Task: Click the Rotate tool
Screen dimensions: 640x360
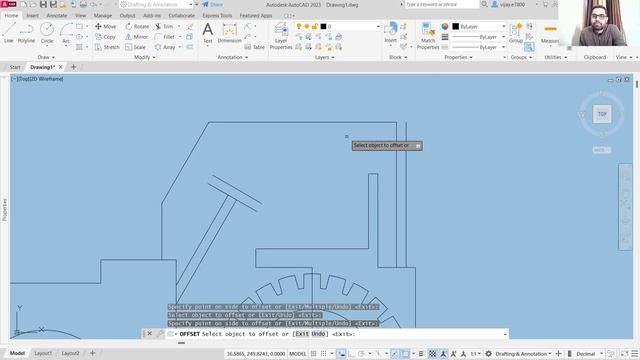Action: (x=137, y=26)
